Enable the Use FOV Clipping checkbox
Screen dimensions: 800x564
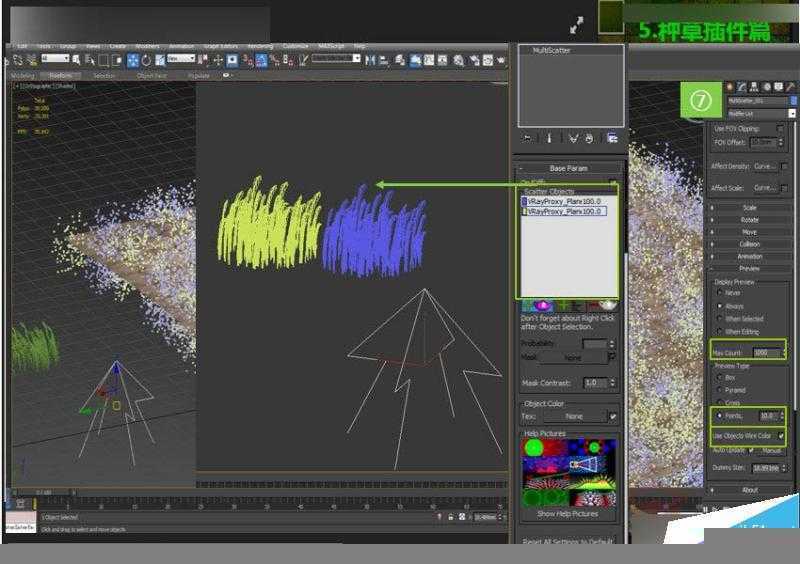pyautogui.click(x=783, y=129)
